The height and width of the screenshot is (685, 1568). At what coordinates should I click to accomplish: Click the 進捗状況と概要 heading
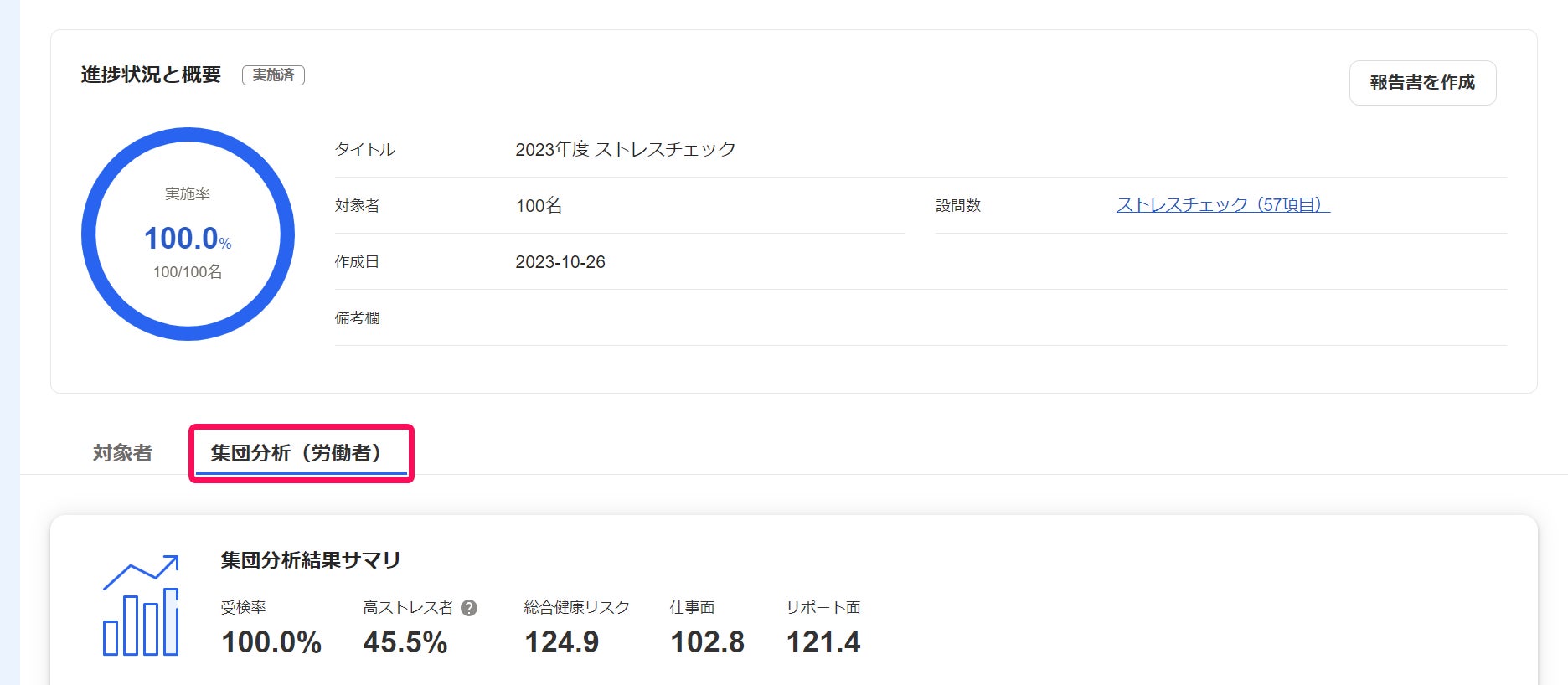tap(151, 75)
